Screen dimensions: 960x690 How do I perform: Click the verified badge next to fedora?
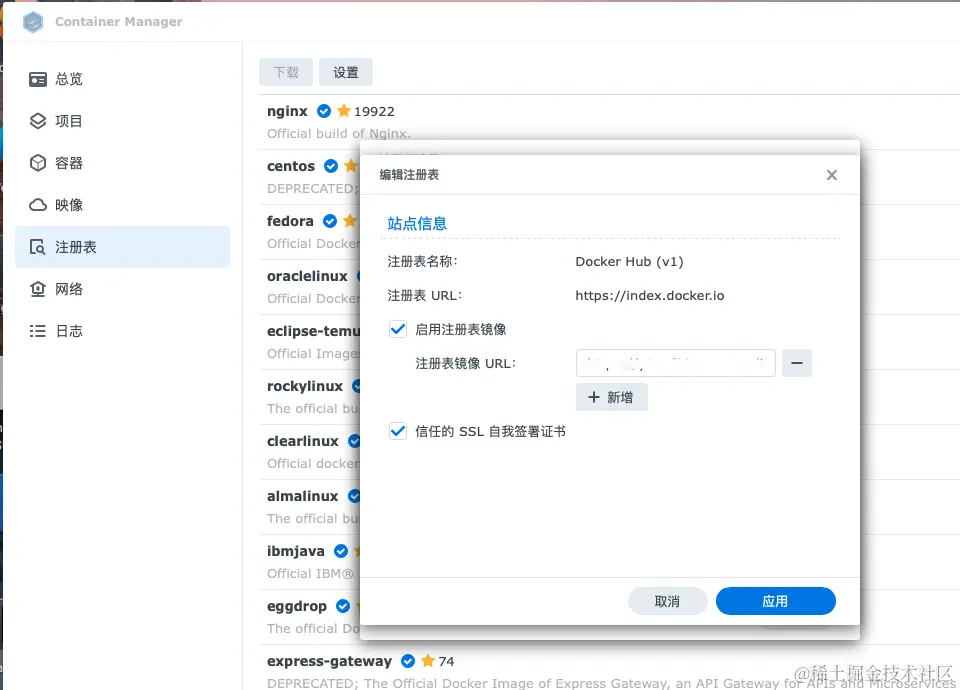330,221
